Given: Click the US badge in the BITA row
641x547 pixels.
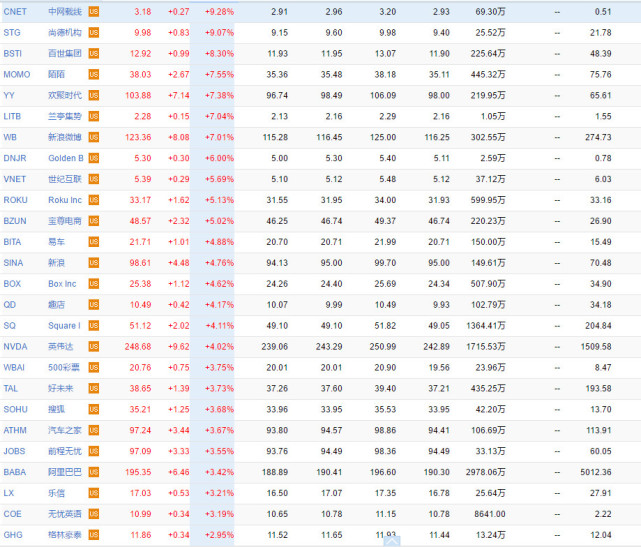Looking at the screenshot, I should pyautogui.click(x=94, y=242).
